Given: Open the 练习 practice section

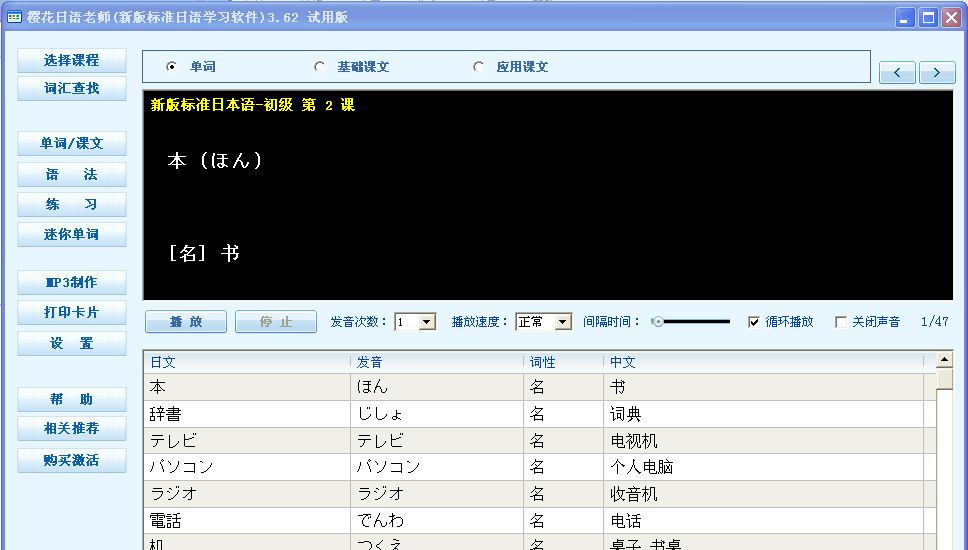Looking at the screenshot, I should (72, 204).
